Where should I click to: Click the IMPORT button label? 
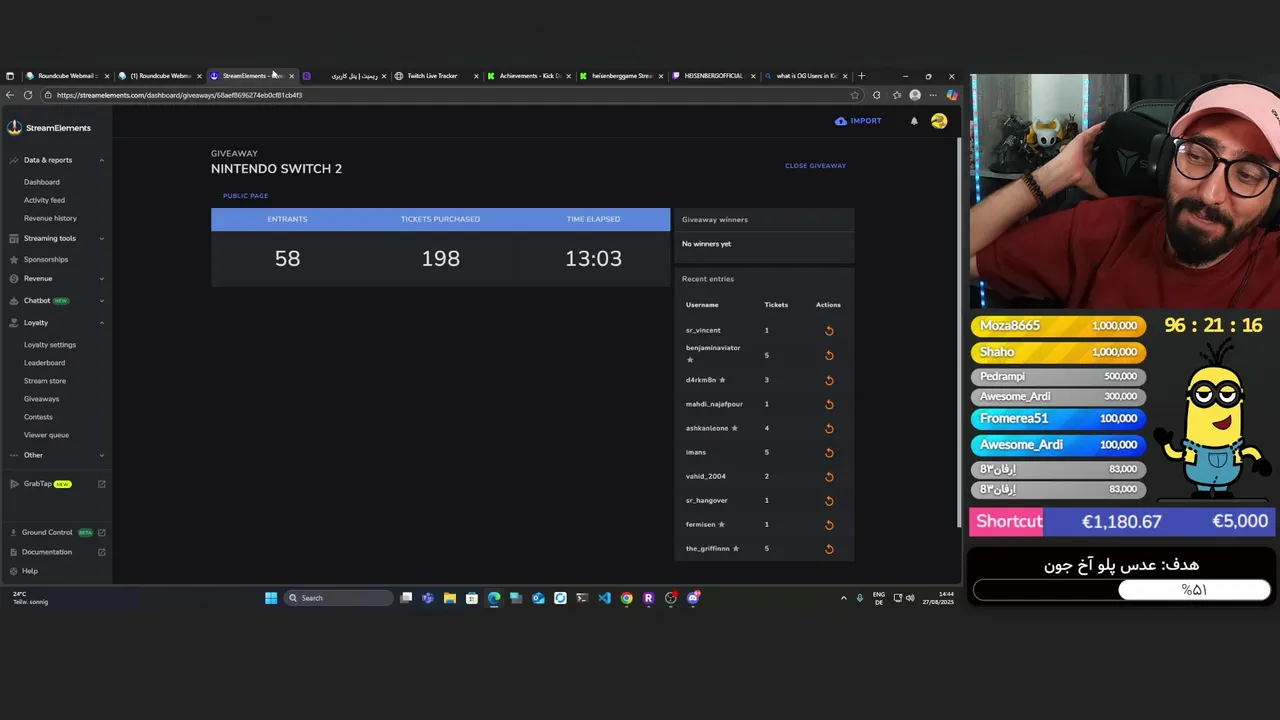pyautogui.click(x=866, y=121)
